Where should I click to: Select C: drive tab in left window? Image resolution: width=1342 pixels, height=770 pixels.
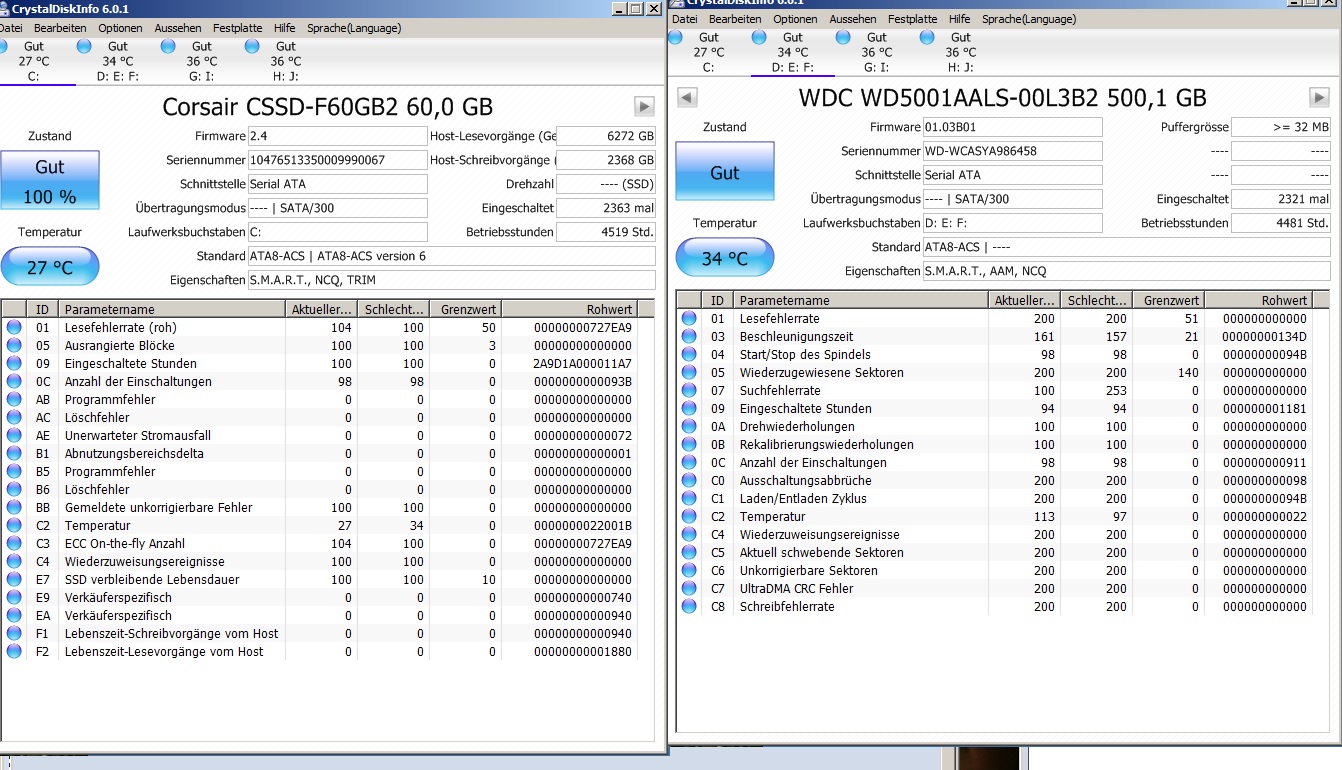point(33,61)
